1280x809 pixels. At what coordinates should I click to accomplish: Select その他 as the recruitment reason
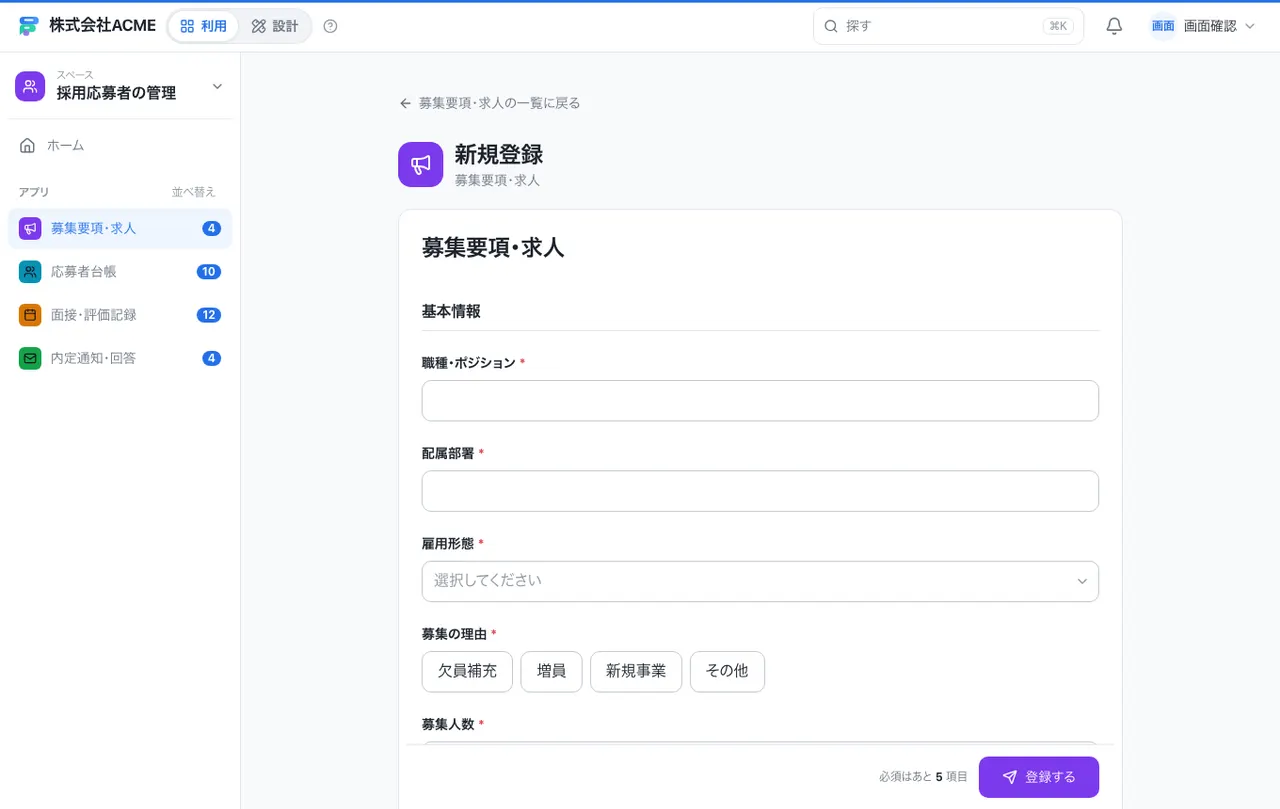(x=727, y=671)
